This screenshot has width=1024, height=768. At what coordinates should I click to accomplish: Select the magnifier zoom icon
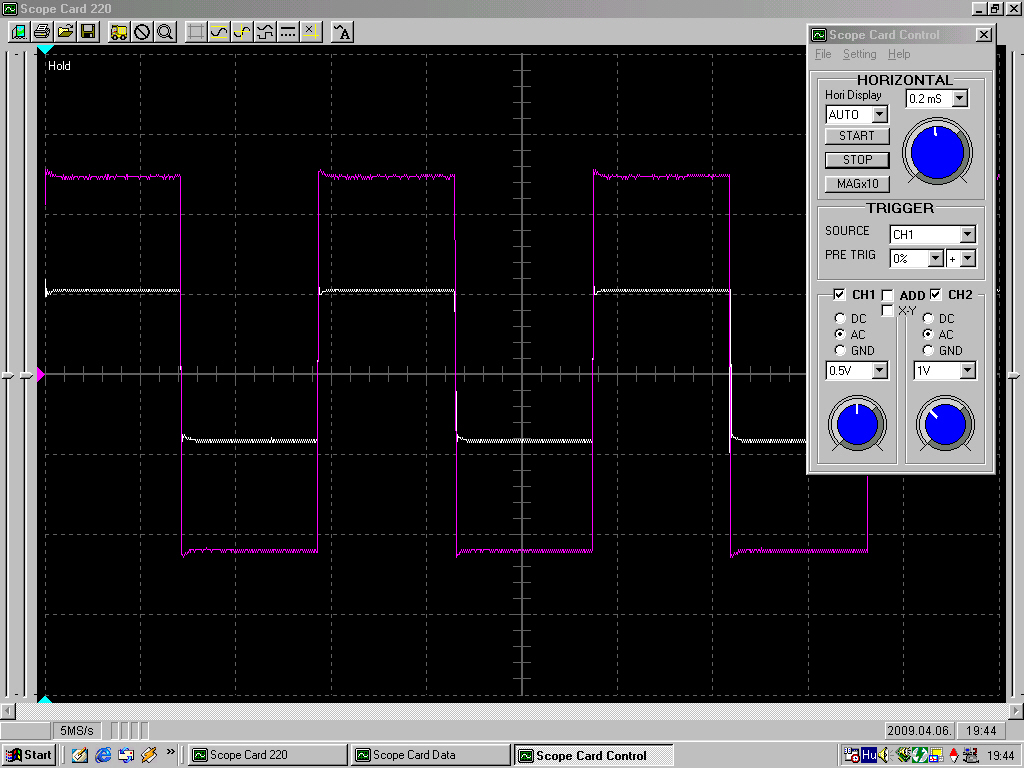[x=165, y=31]
